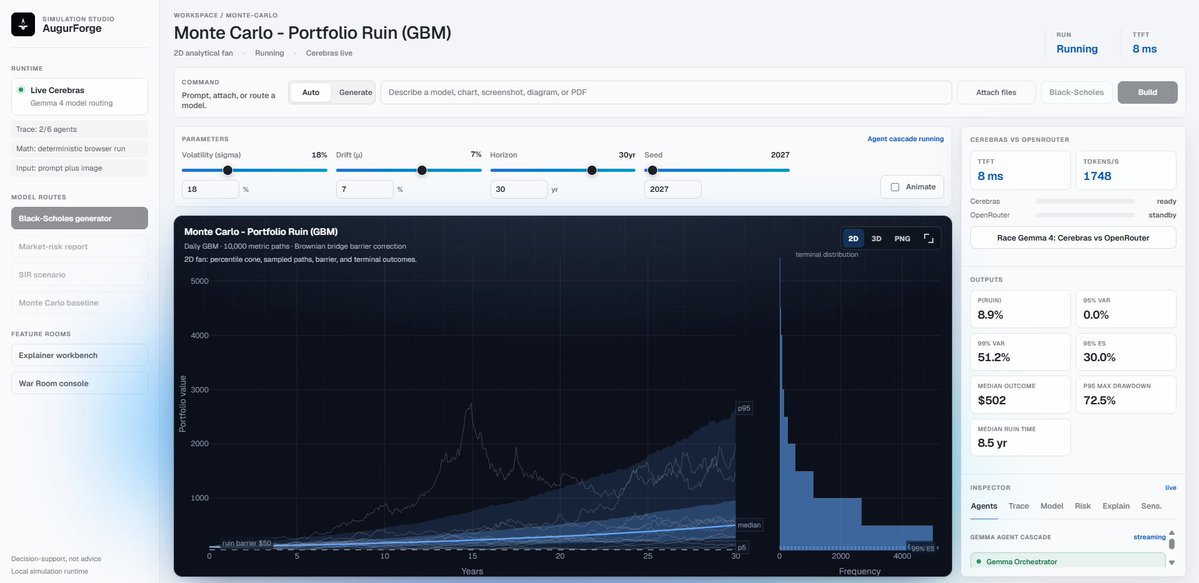Click the P(RUIN) 8.9% output card
The width and height of the screenshot is (1199, 583).
pos(1020,309)
